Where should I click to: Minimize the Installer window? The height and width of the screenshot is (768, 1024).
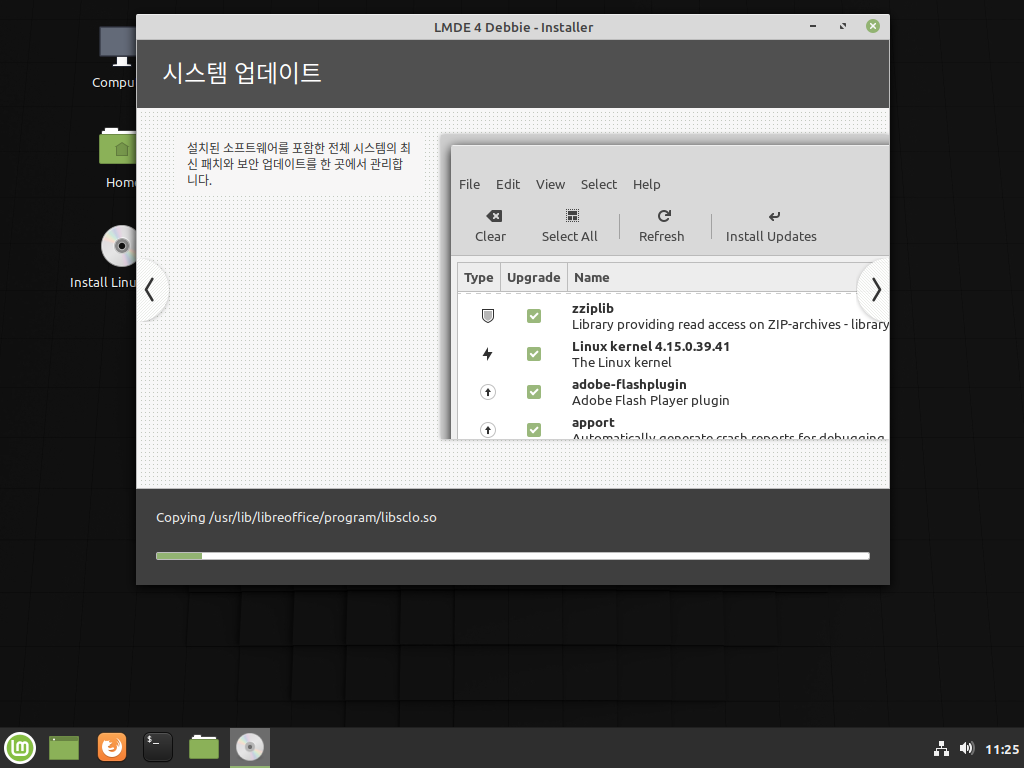click(x=813, y=26)
